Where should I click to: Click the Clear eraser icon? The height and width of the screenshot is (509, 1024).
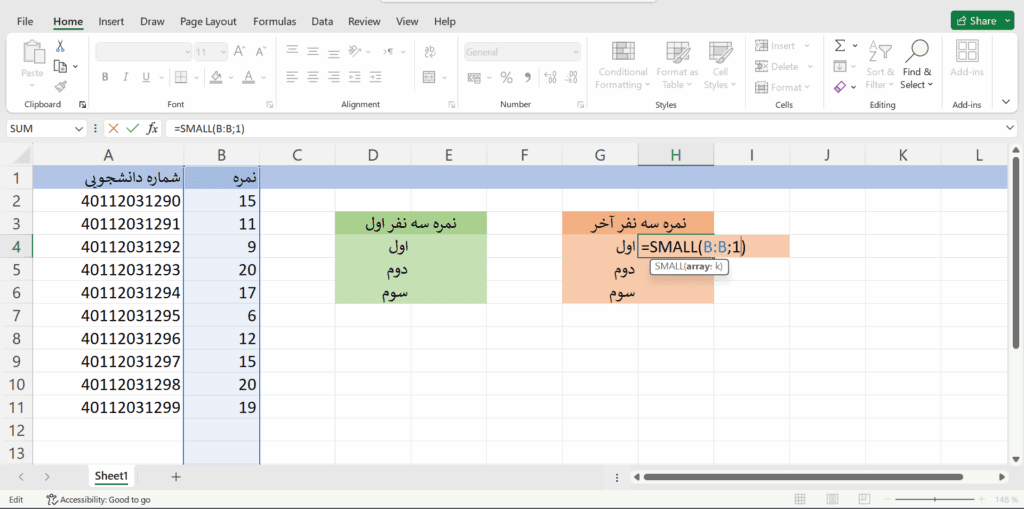pyautogui.click(x=840, y=87)
